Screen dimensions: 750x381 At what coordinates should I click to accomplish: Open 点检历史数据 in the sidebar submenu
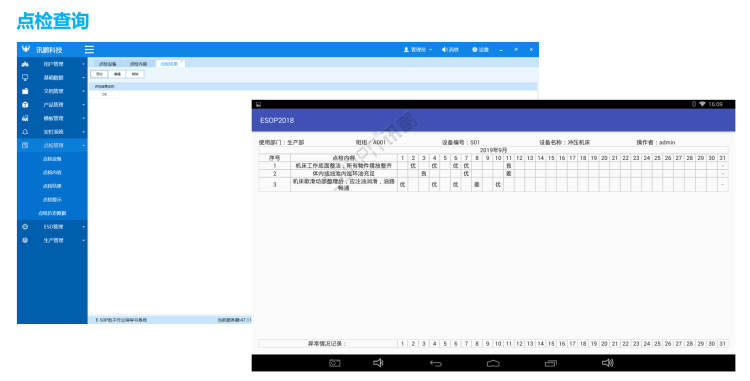click(52, 213)
